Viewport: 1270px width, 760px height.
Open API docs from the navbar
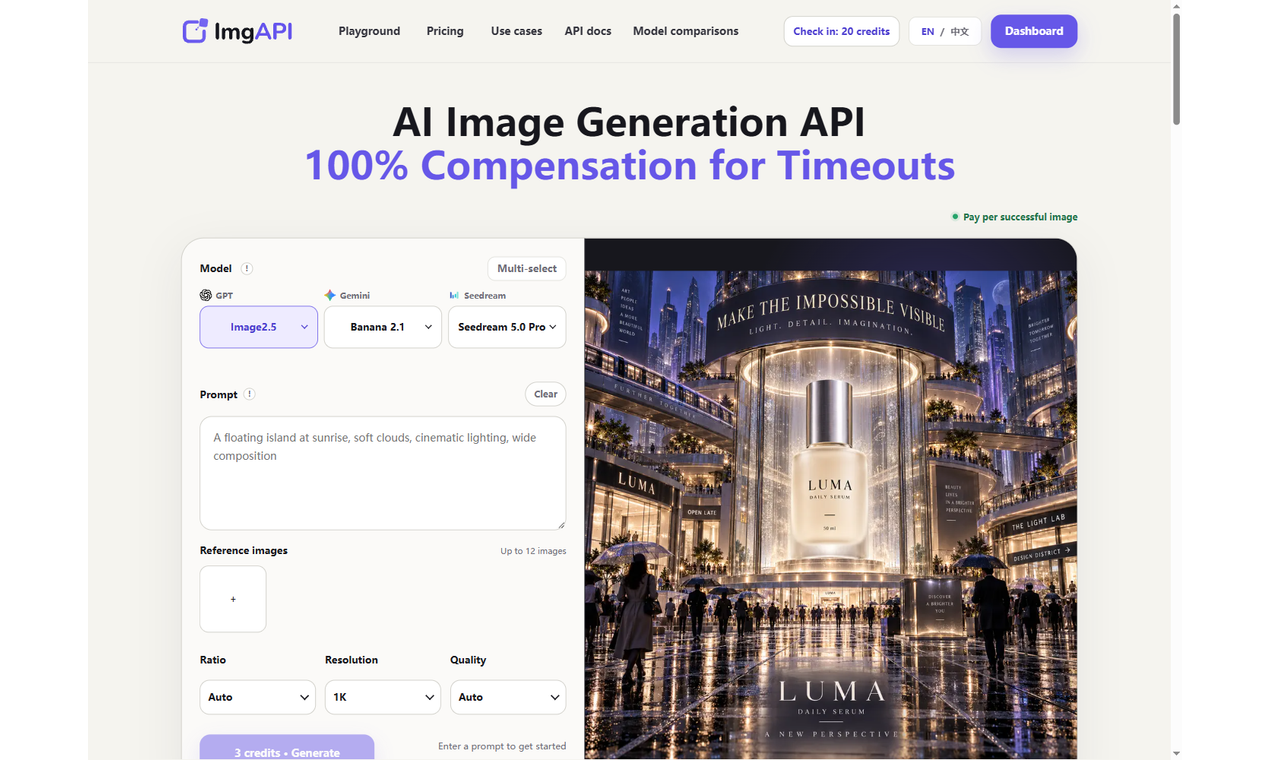click(x=588, y=31)
